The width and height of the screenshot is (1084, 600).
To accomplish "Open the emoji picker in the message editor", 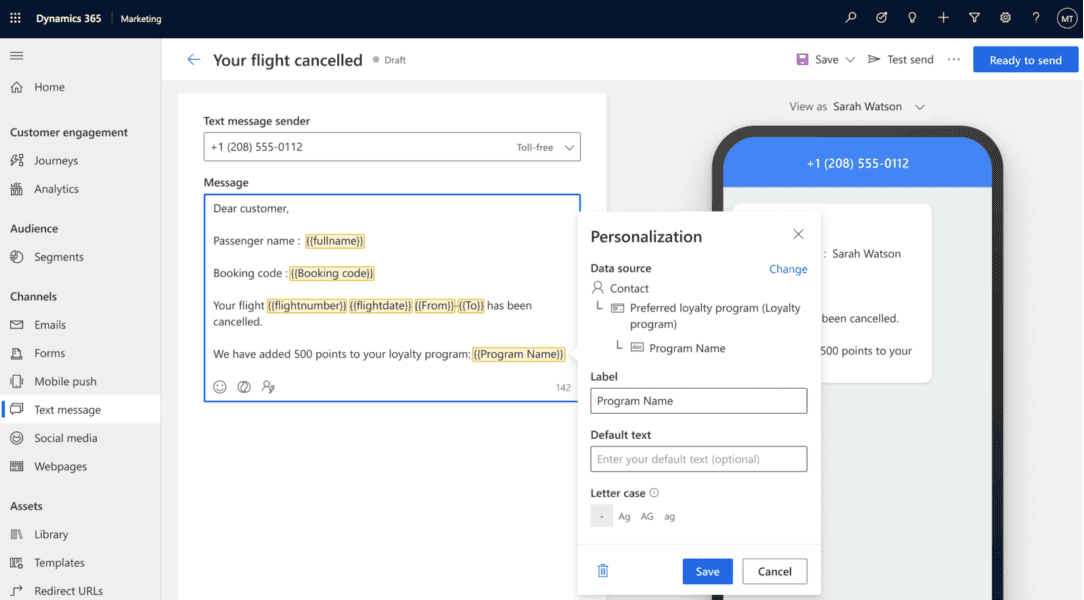I will [219, 386].
